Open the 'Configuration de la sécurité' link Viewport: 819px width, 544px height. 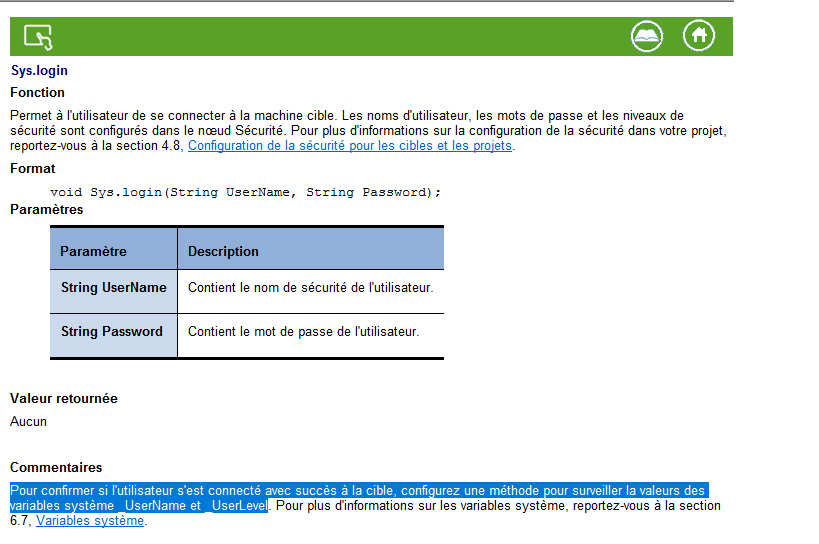[350, 146]
